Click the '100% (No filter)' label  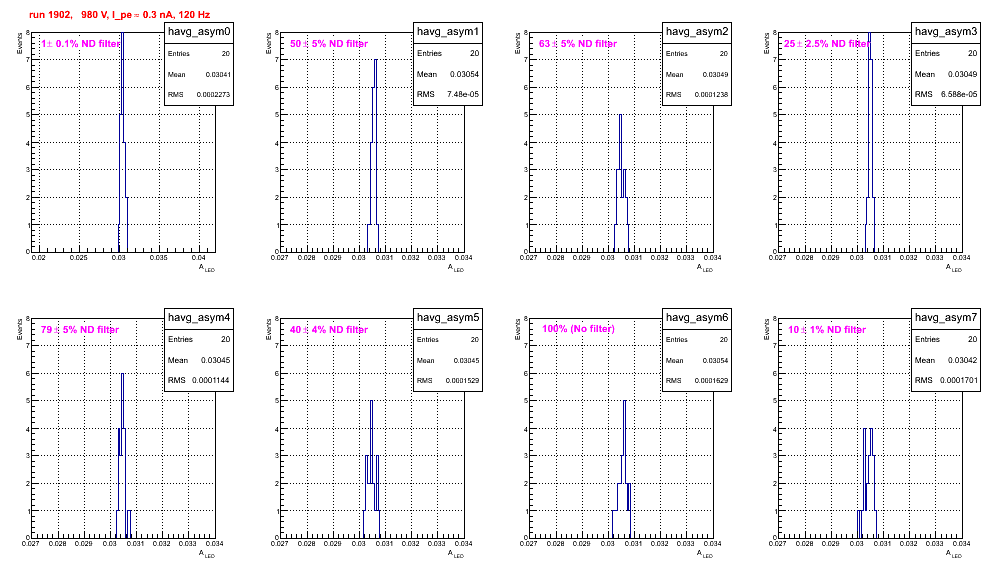point(578,329)
